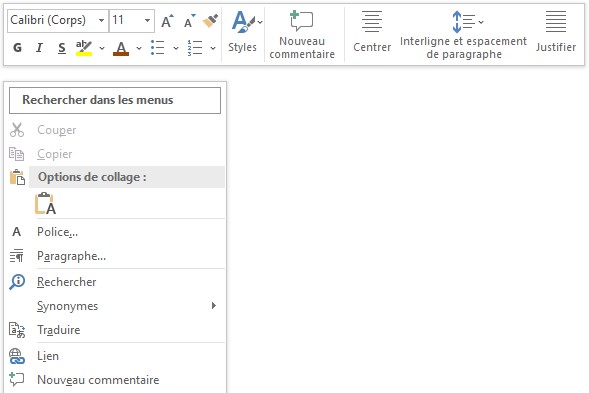
Task: Click the magnifier icon beside Rechercher
Action: coord(17,282)
